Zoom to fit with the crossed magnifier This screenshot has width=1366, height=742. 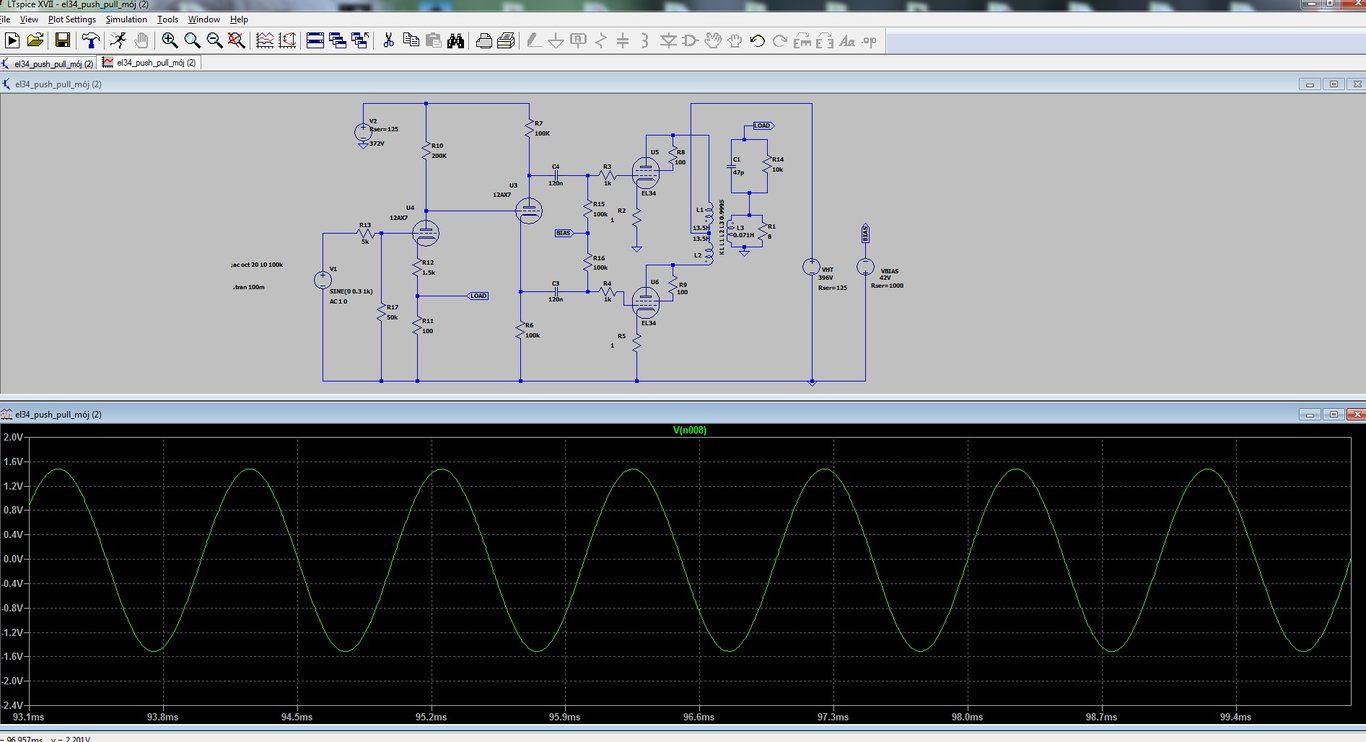coord(236,41)
